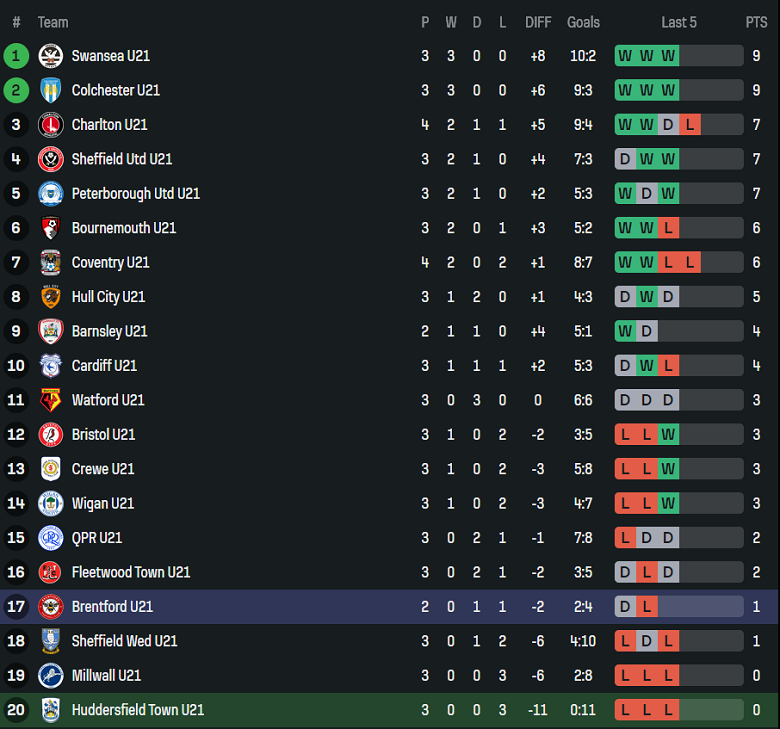Screen dimensions: 780x729
Task: Open the Sheffield Utd U21 team link
Action: (121, 159)
